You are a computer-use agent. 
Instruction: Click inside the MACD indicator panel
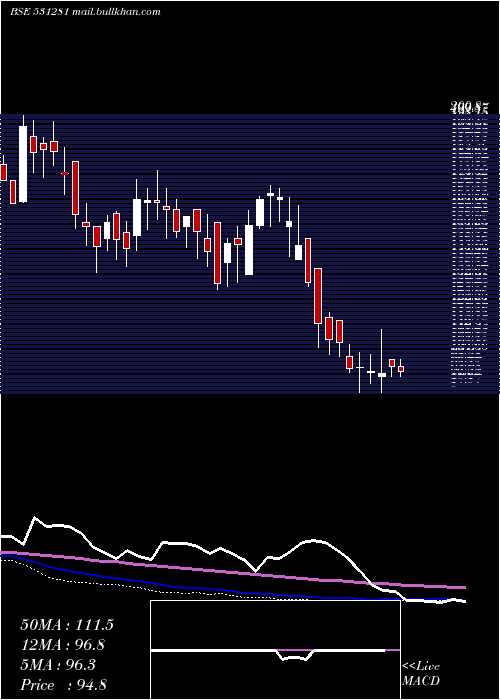pyautogui.click(x=275, y=650)
